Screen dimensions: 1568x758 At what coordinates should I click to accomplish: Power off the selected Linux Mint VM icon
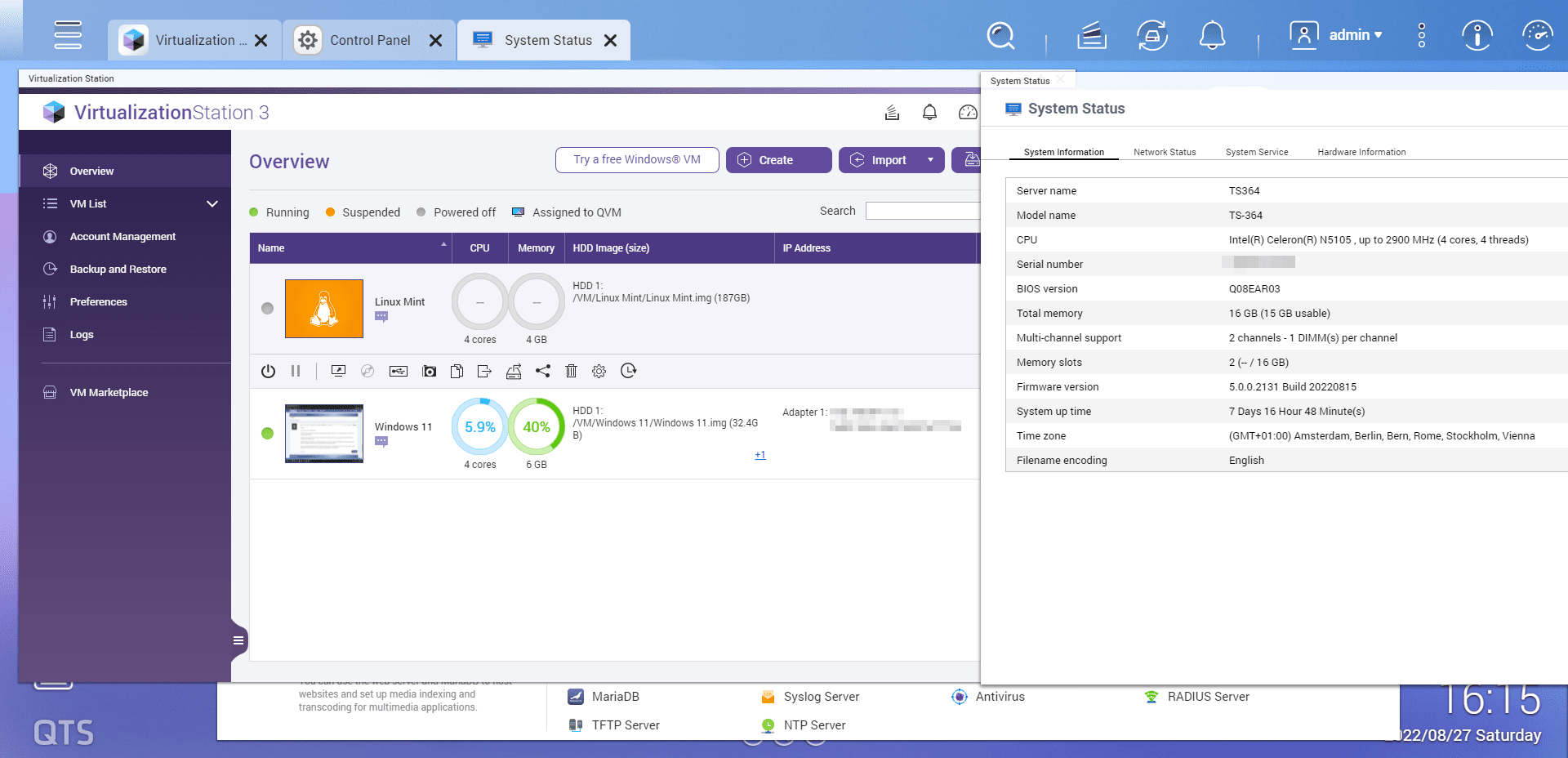pos(268,371)
